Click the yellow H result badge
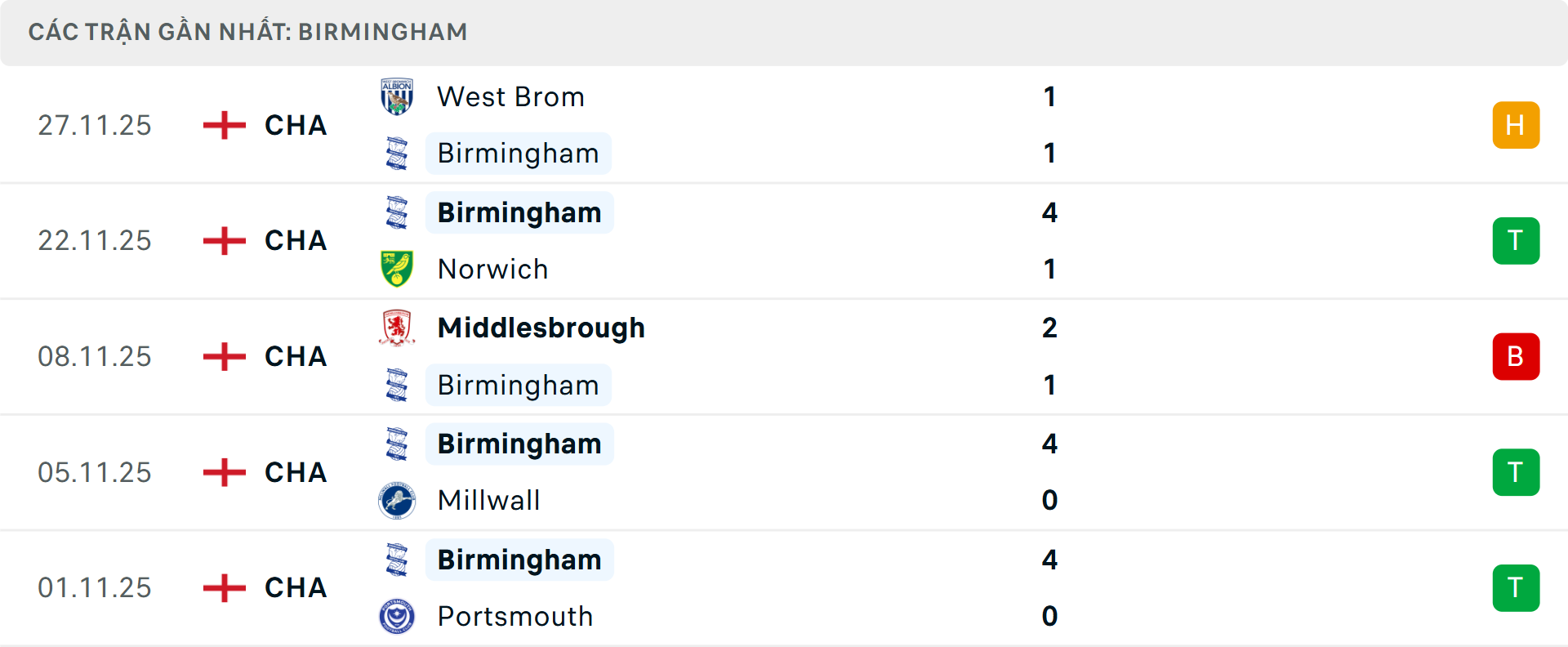 [1516, 125]
